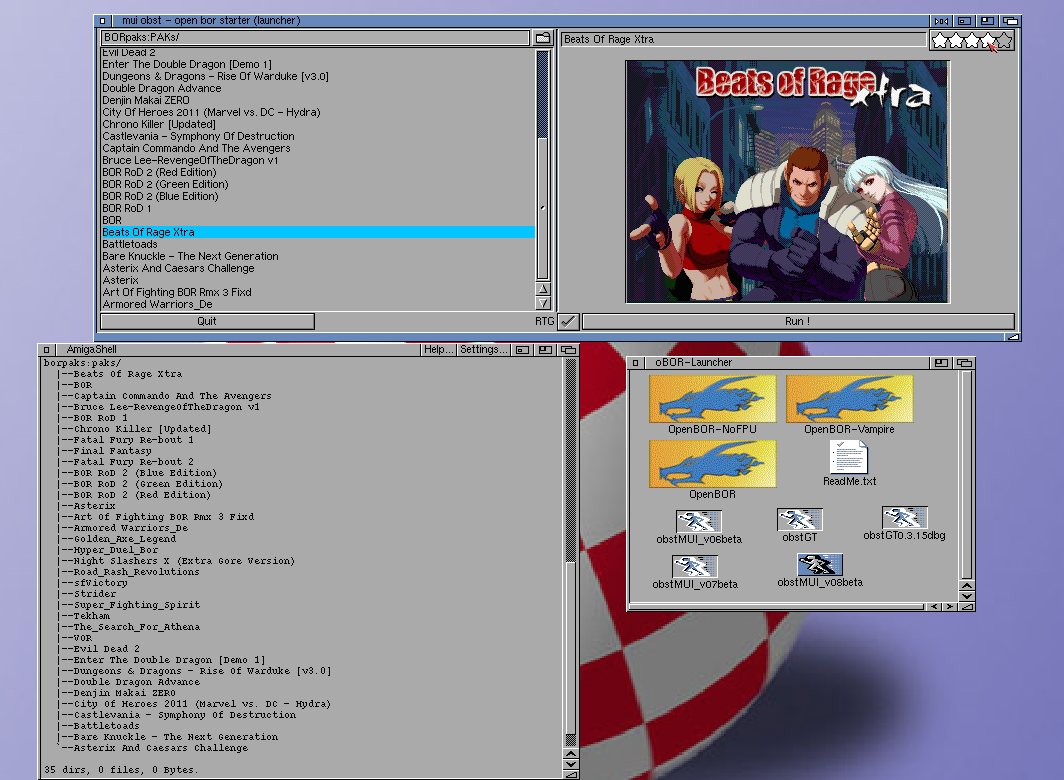The image size is (1064, 780).
Task: Open the folder requester next to BORpaks path
Action: 543,38
